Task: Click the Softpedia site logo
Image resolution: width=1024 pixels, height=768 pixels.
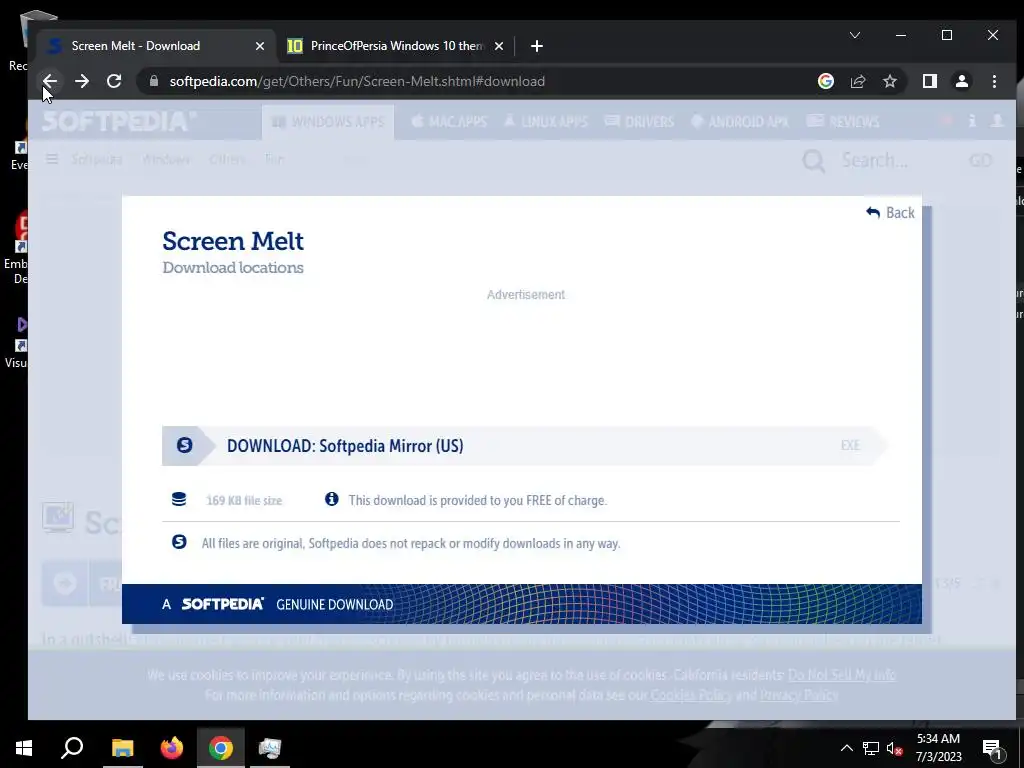Action: click(x=118, y=121)
